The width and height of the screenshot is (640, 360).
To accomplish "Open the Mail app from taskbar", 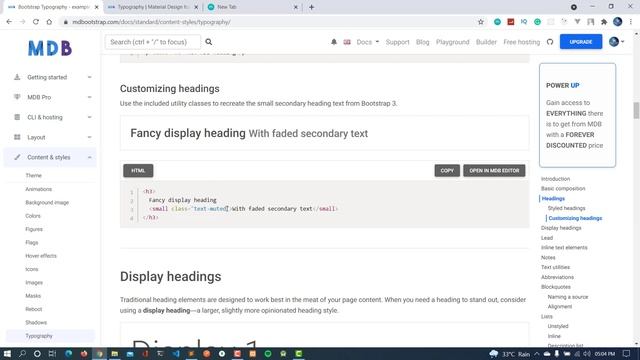I will [x=130, y=354].
